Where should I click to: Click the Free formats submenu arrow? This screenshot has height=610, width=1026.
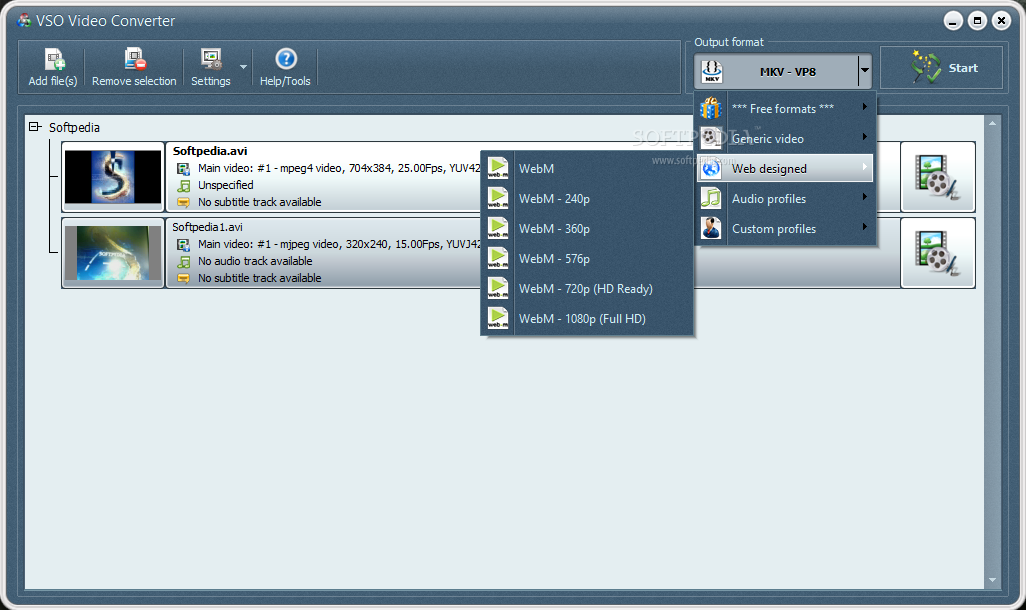tap(865, 107)
